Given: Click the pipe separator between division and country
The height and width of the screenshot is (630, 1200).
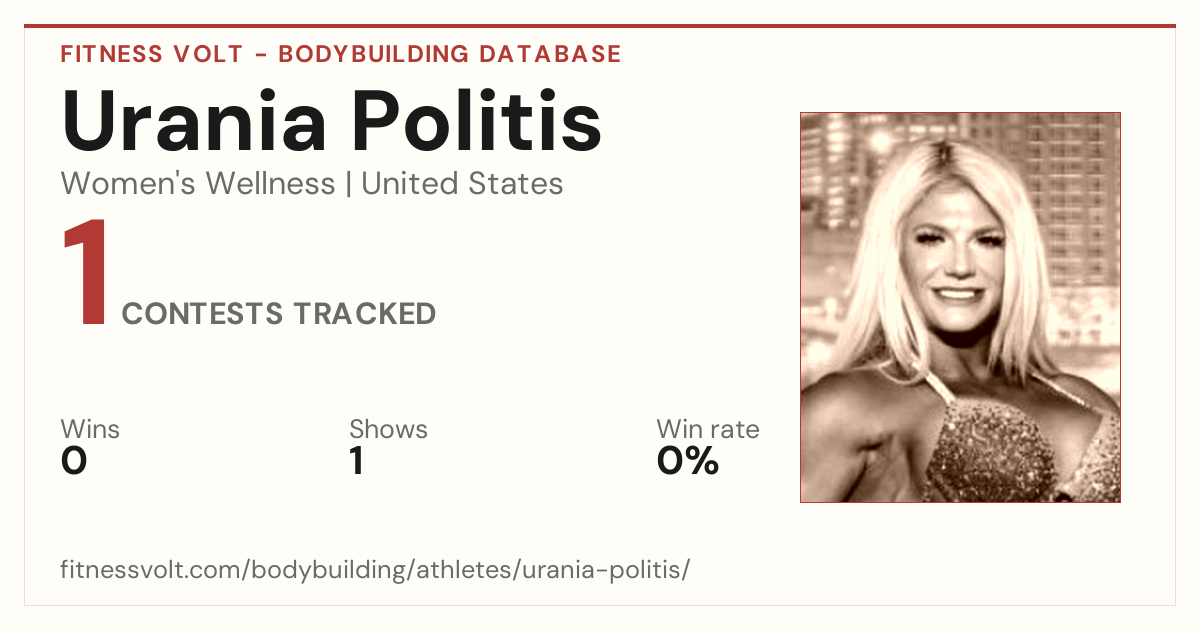Looking at the screenshot, I should point(348,185).
